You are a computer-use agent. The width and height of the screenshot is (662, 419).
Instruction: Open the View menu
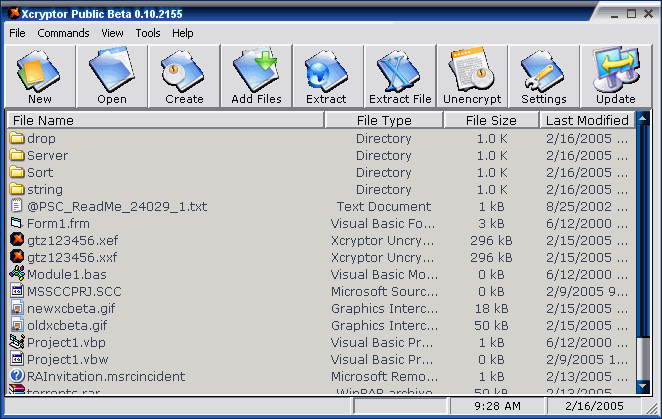[x=112, y=33]
